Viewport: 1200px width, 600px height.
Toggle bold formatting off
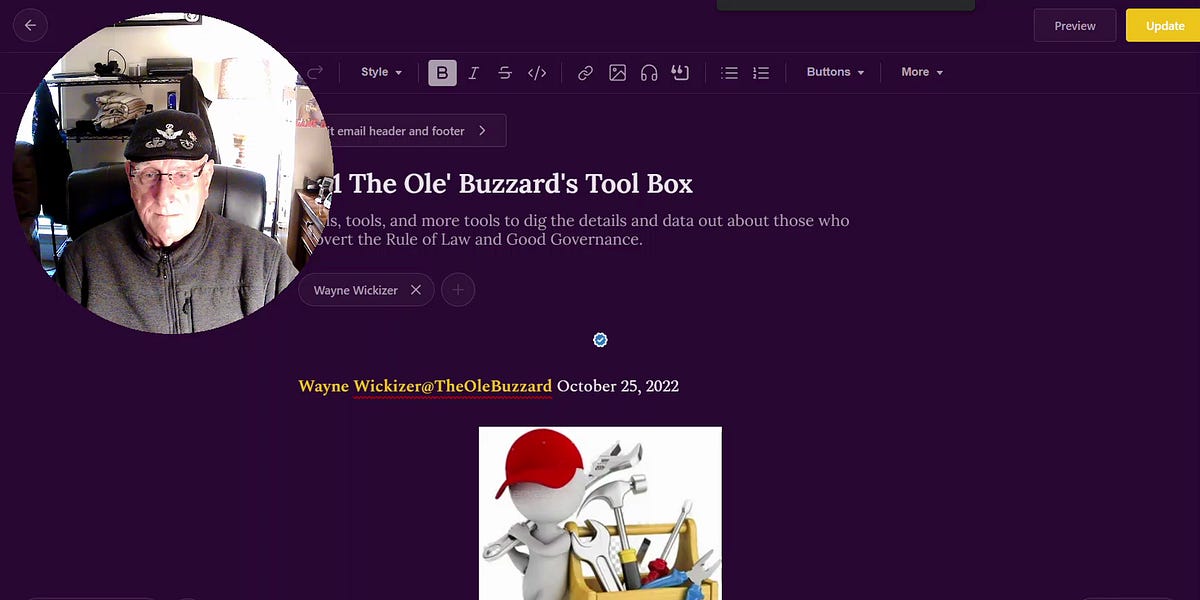point(442,72)
